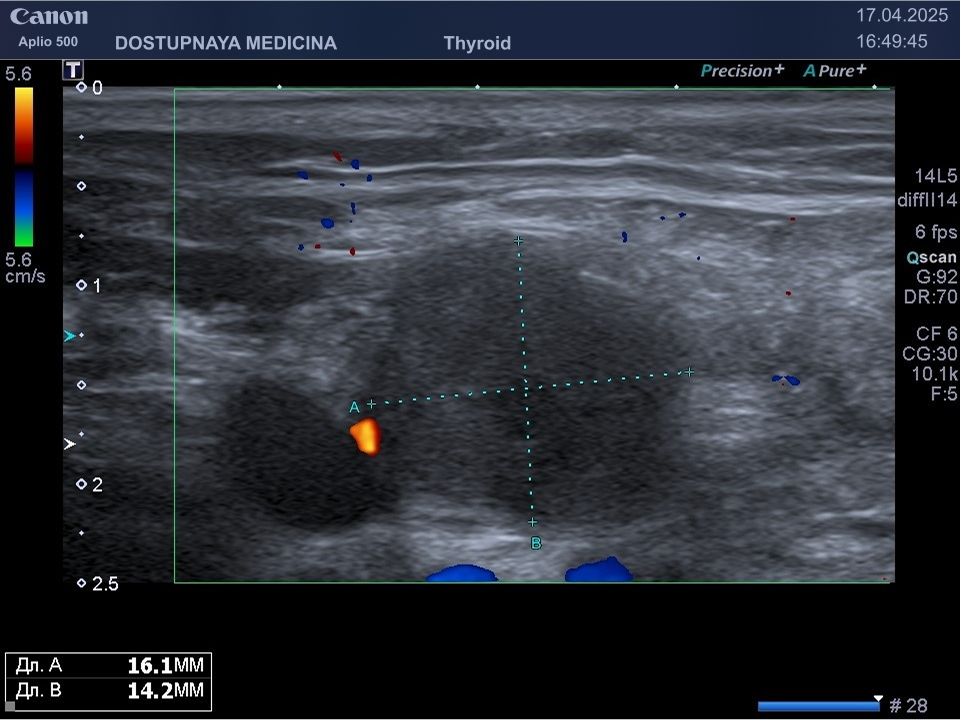Screen dimensions: 960x720
Task: Toggle the Precision+ imaging mode label
Action: click(742, 71)
